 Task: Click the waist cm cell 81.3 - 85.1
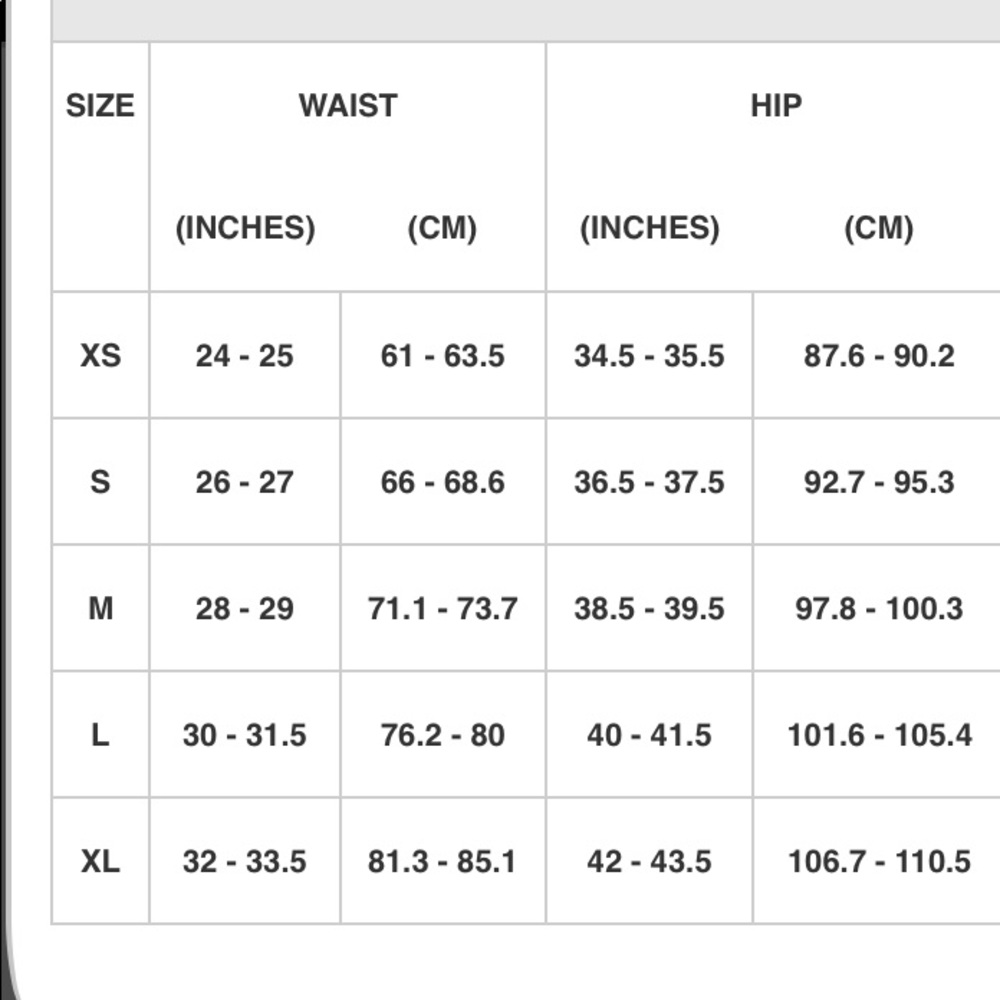click(x=442, y=861)
